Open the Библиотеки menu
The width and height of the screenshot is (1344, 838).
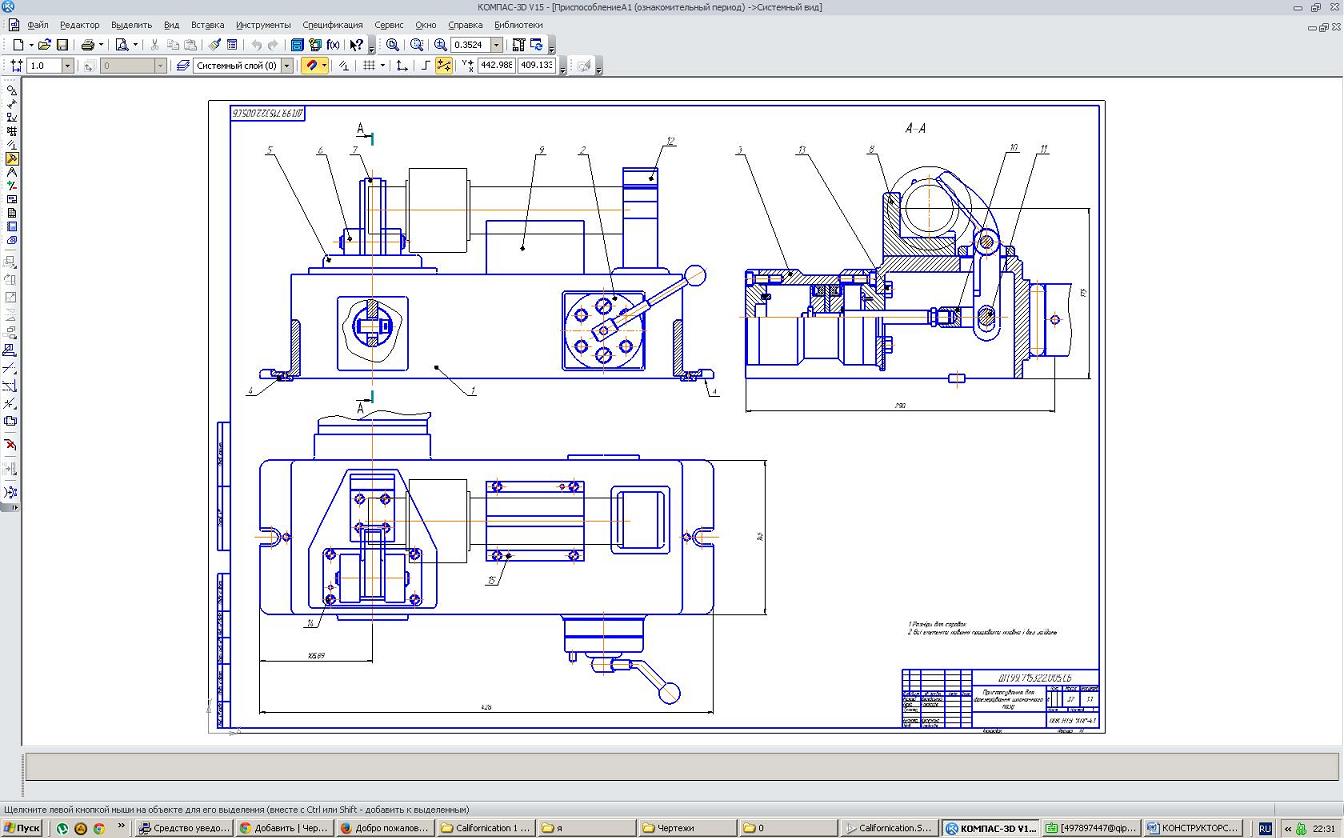tap(518, 25)
